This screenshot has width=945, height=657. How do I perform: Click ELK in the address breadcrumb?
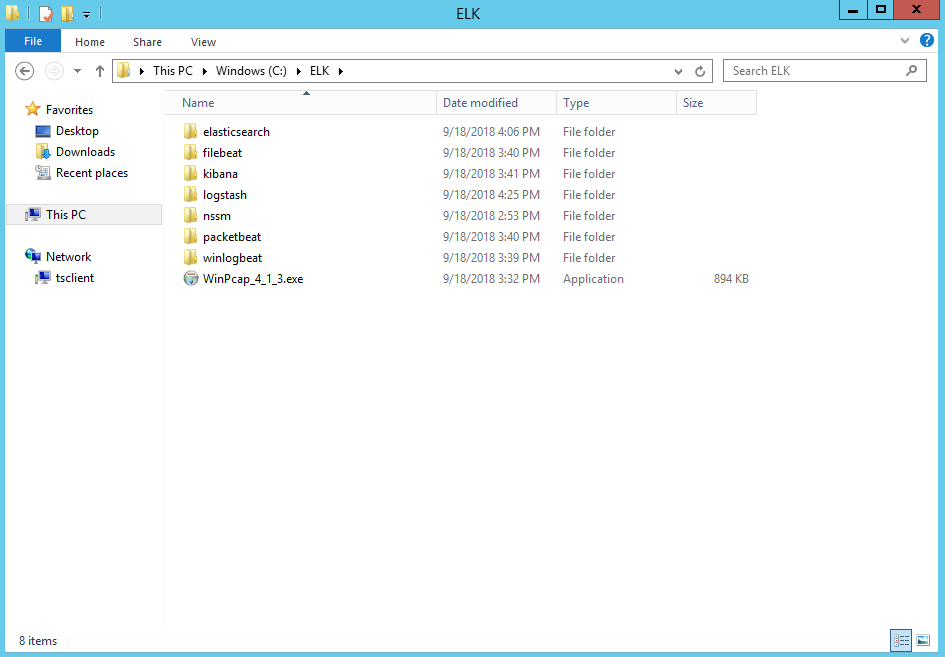coord(319,71)
